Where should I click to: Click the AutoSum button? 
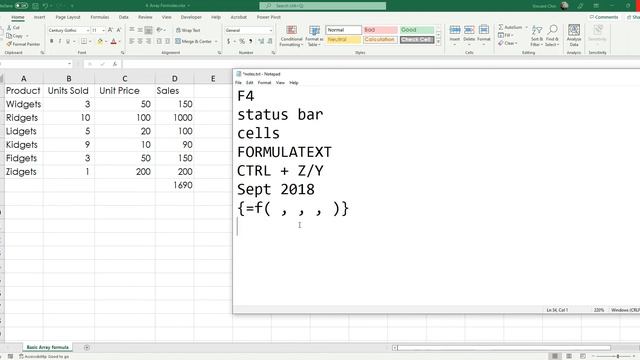[x=509, y=27]
